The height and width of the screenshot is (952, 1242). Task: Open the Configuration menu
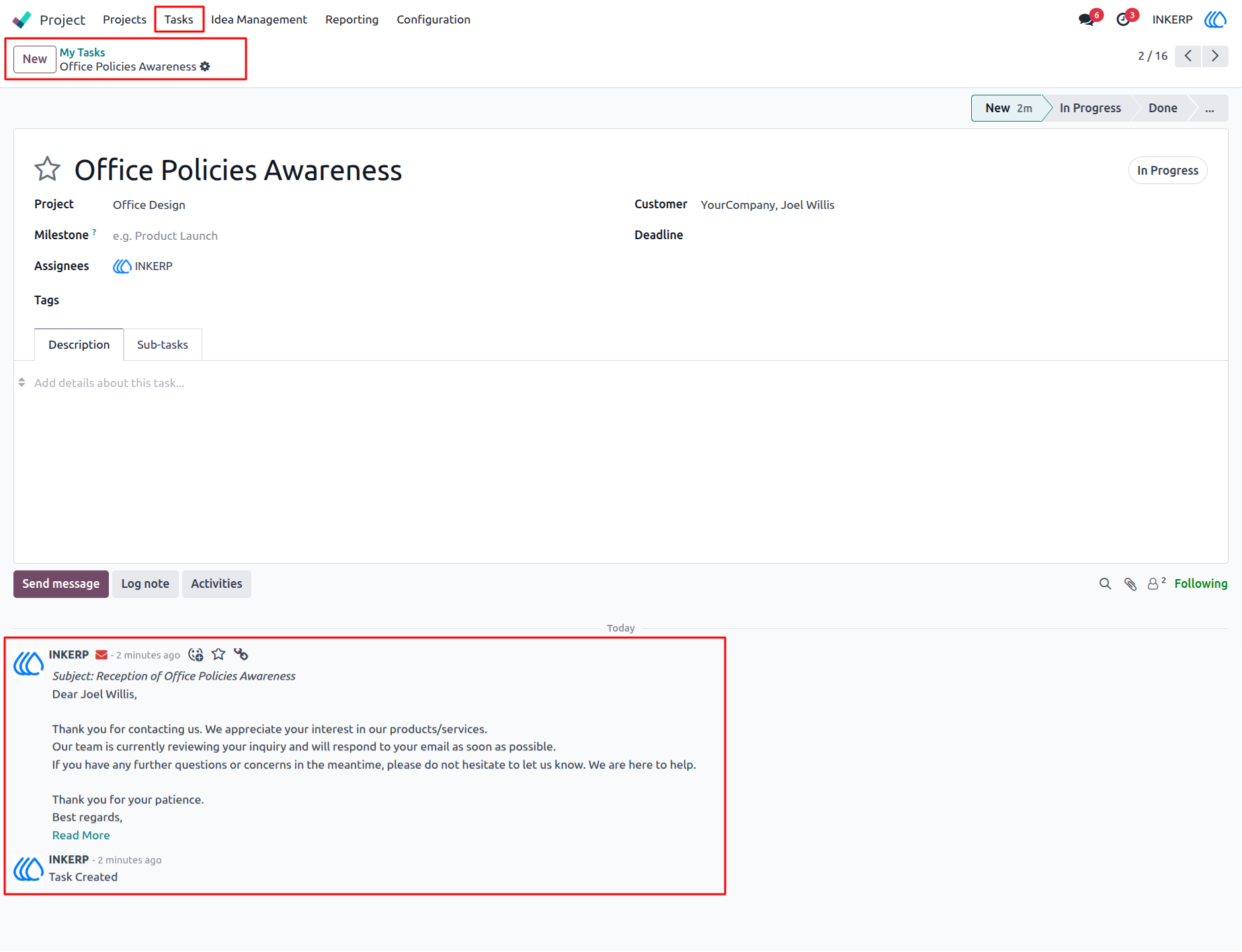433,19
